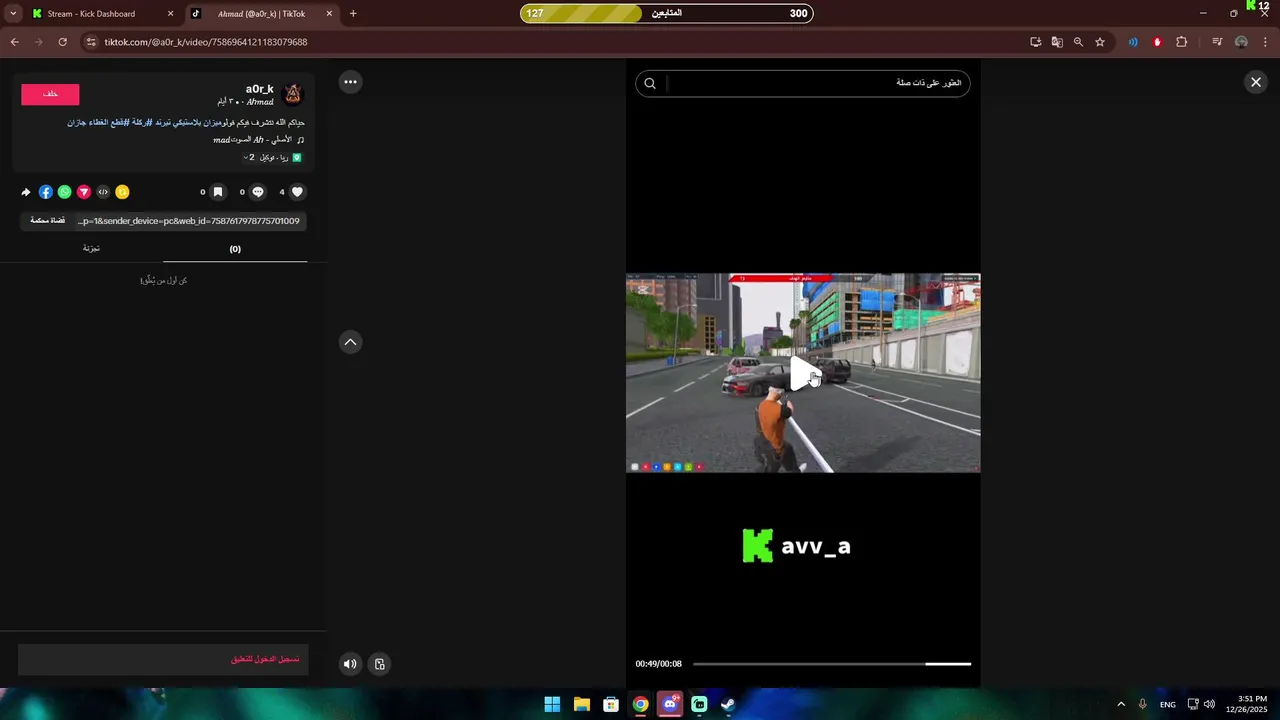This screenshot has height=720, width=1280.
Task: Share the video to Facebook
Action: tap(46, 192)
